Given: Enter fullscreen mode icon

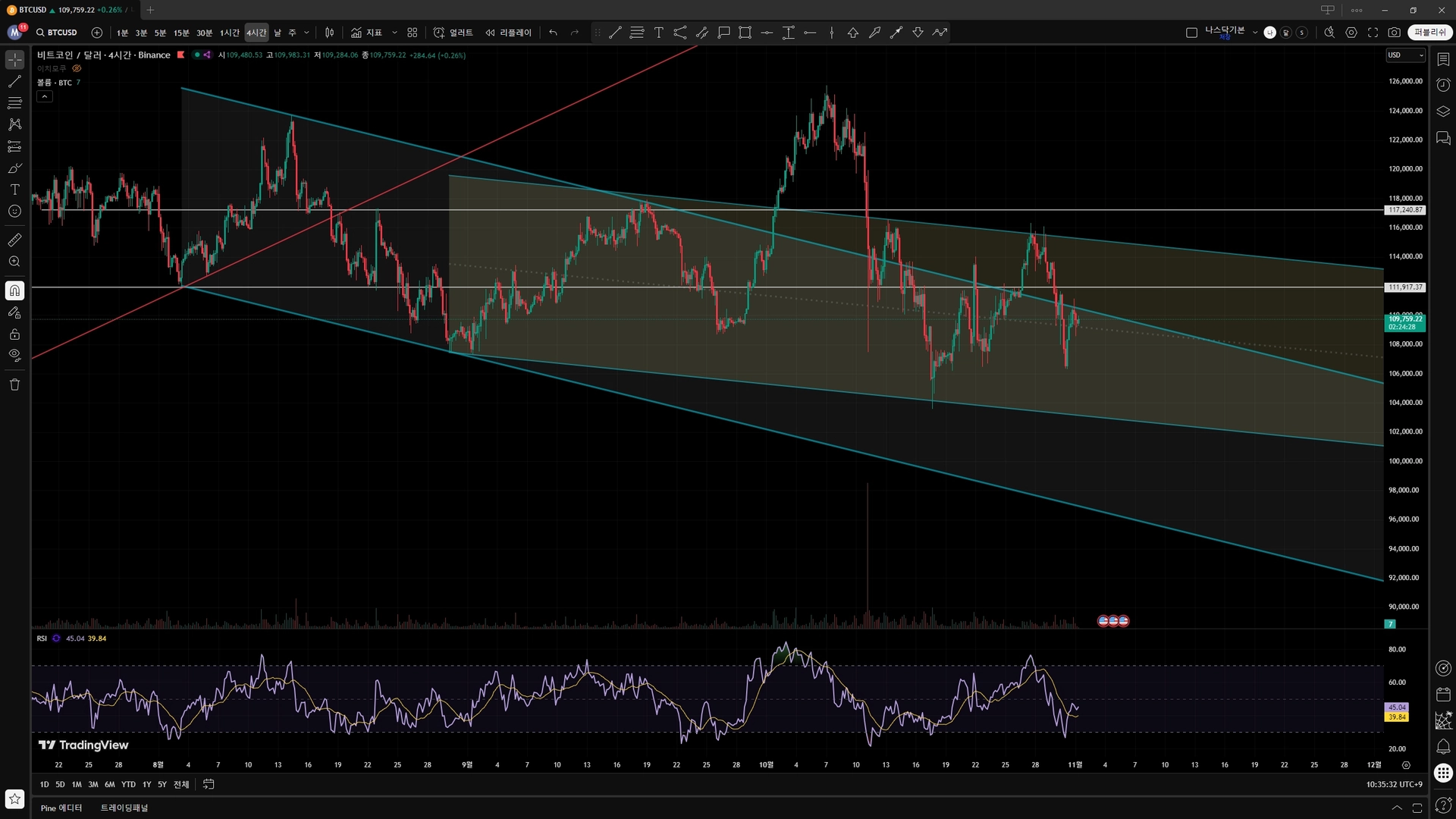Looking at the screenshot, I should point(1373,33).
